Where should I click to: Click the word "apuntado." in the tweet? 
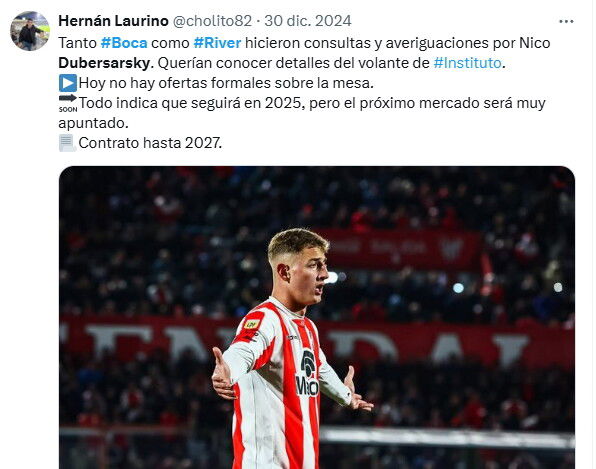[x=94, y=123]
